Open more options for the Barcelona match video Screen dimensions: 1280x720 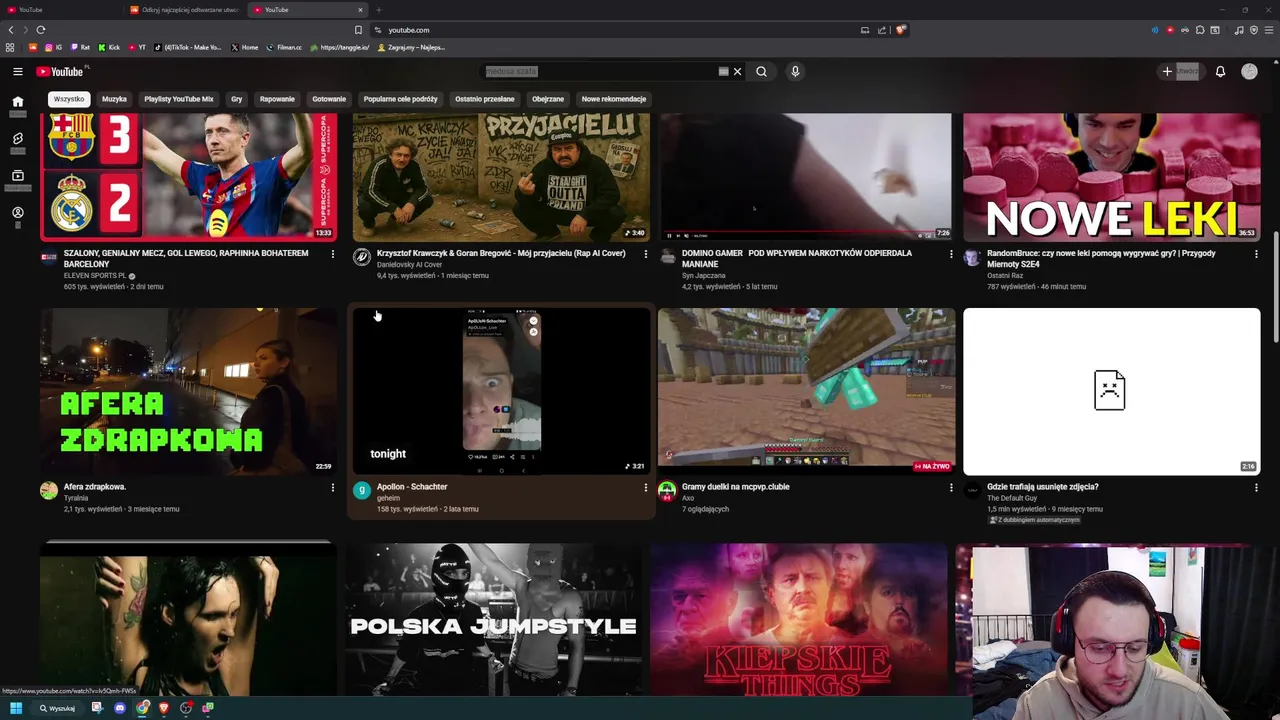333,254
